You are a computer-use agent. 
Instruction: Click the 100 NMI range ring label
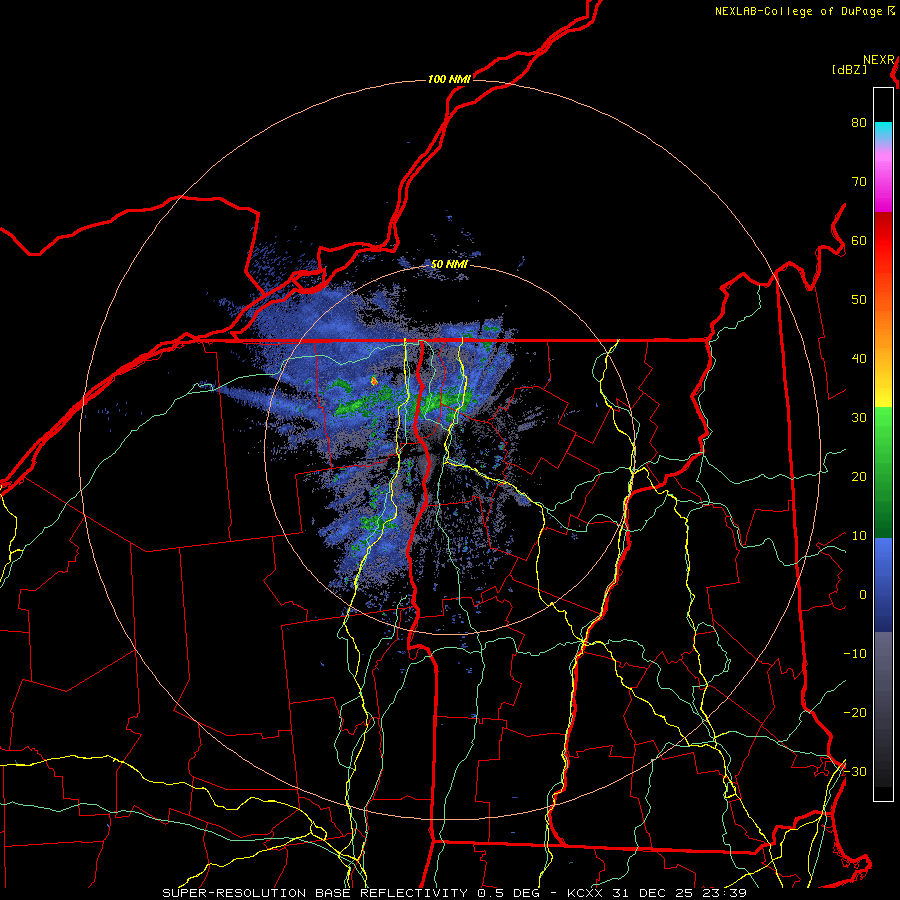(449, 79)
